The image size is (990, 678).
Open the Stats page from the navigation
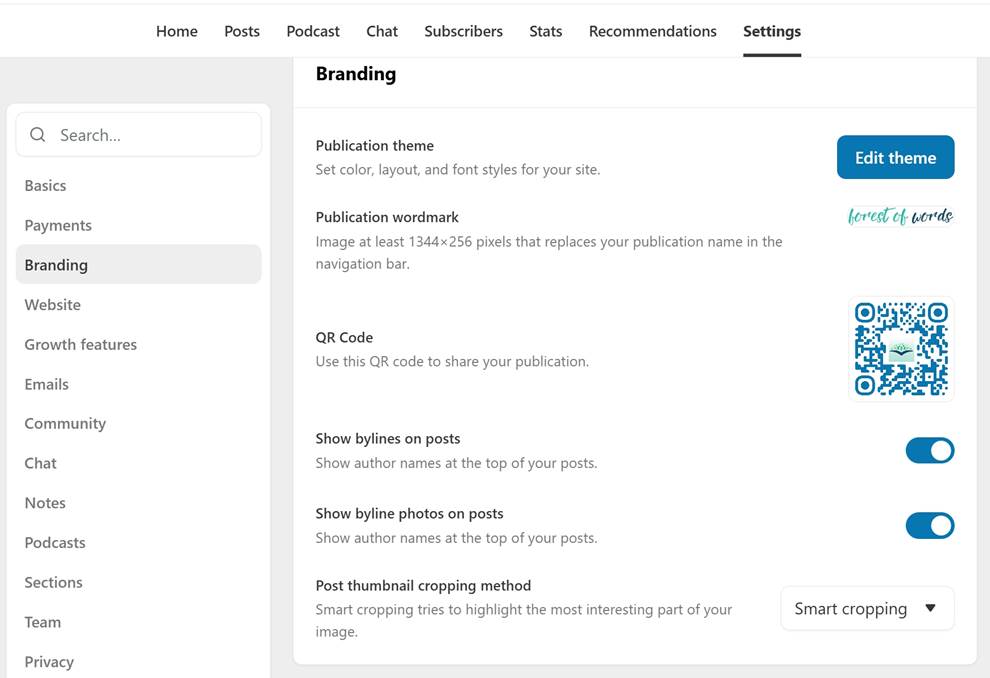click(545, 31)
